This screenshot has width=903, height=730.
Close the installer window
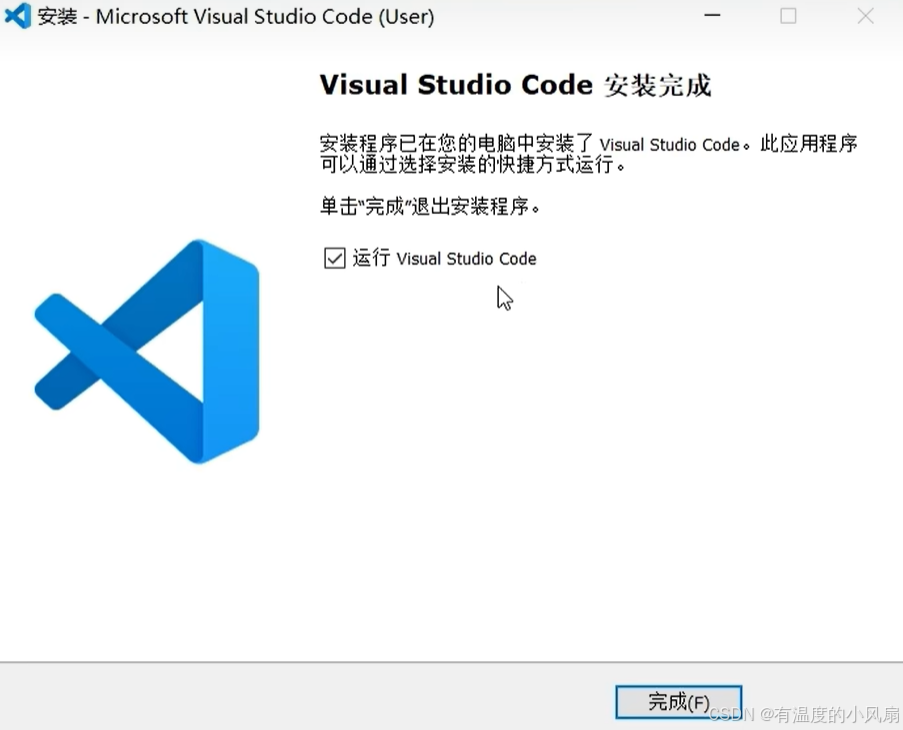(x=866, y=16)
